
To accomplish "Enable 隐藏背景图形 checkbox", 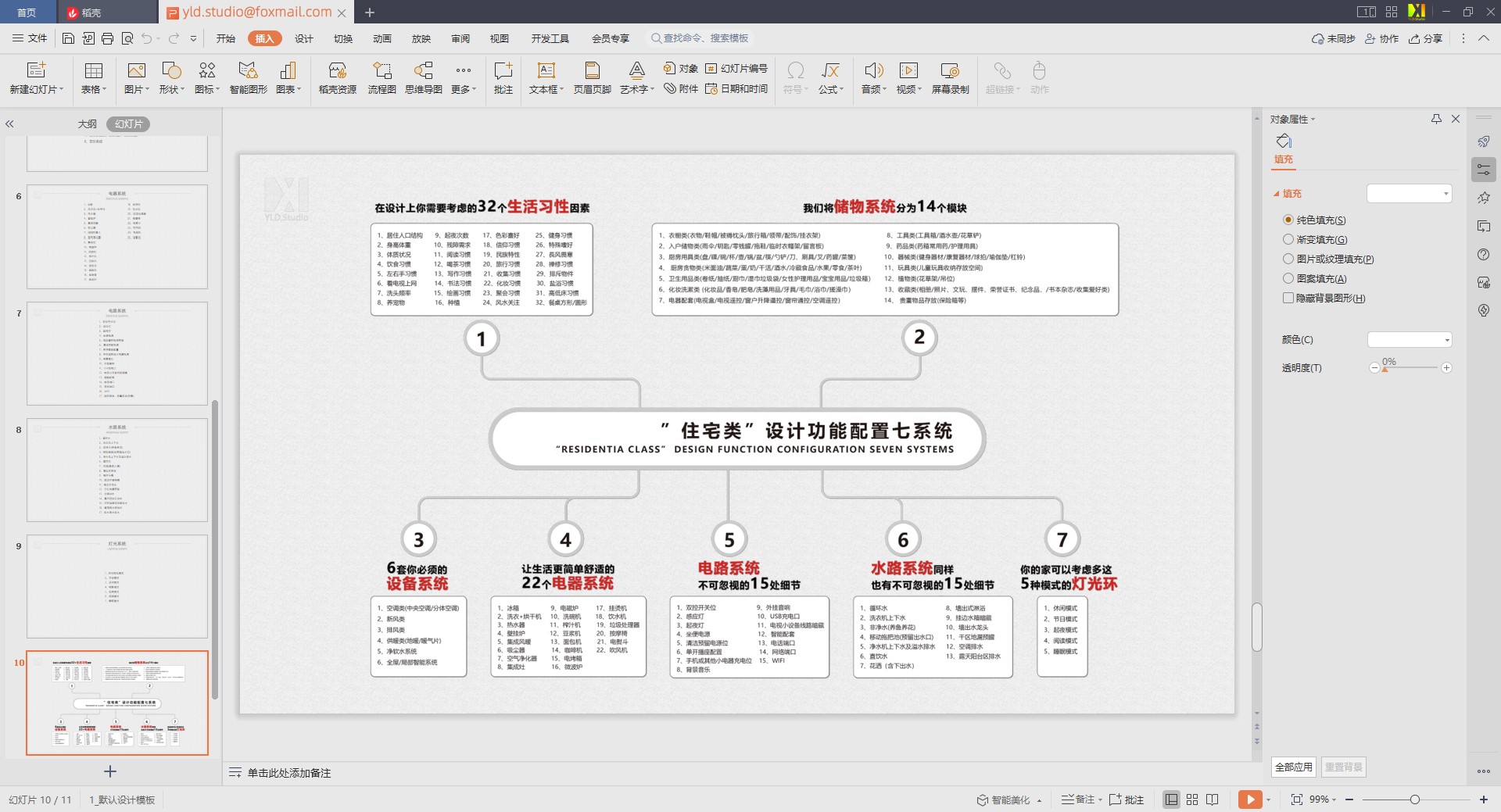I will [1288, 298].
